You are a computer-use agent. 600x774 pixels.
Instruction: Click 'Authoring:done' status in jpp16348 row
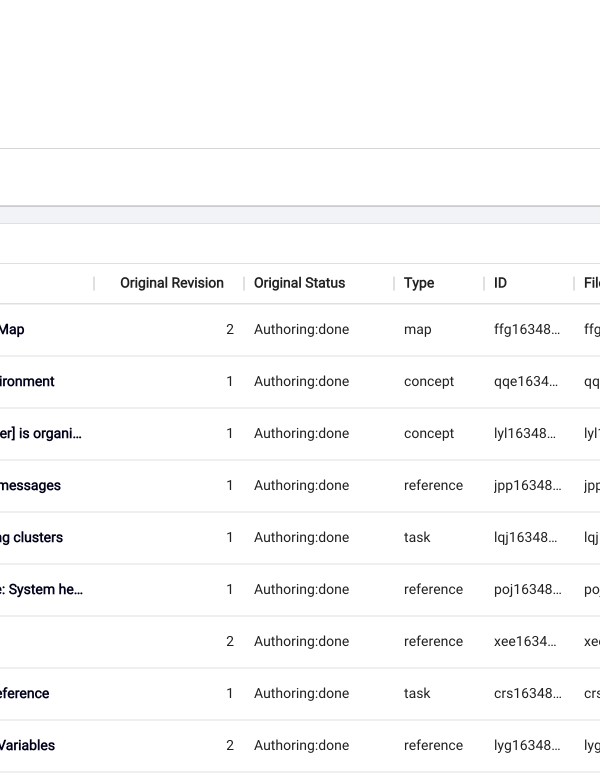[x=301, y=486]
